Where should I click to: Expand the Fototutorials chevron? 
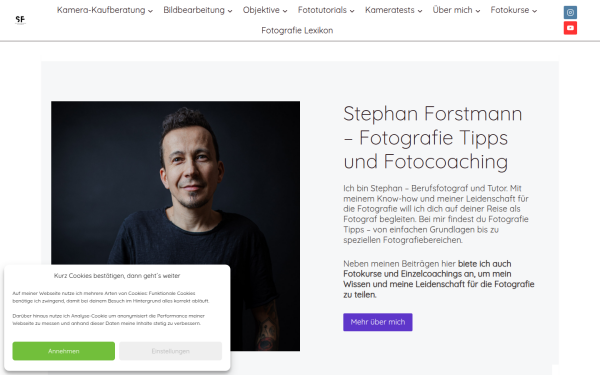click(x=352, y=11)
